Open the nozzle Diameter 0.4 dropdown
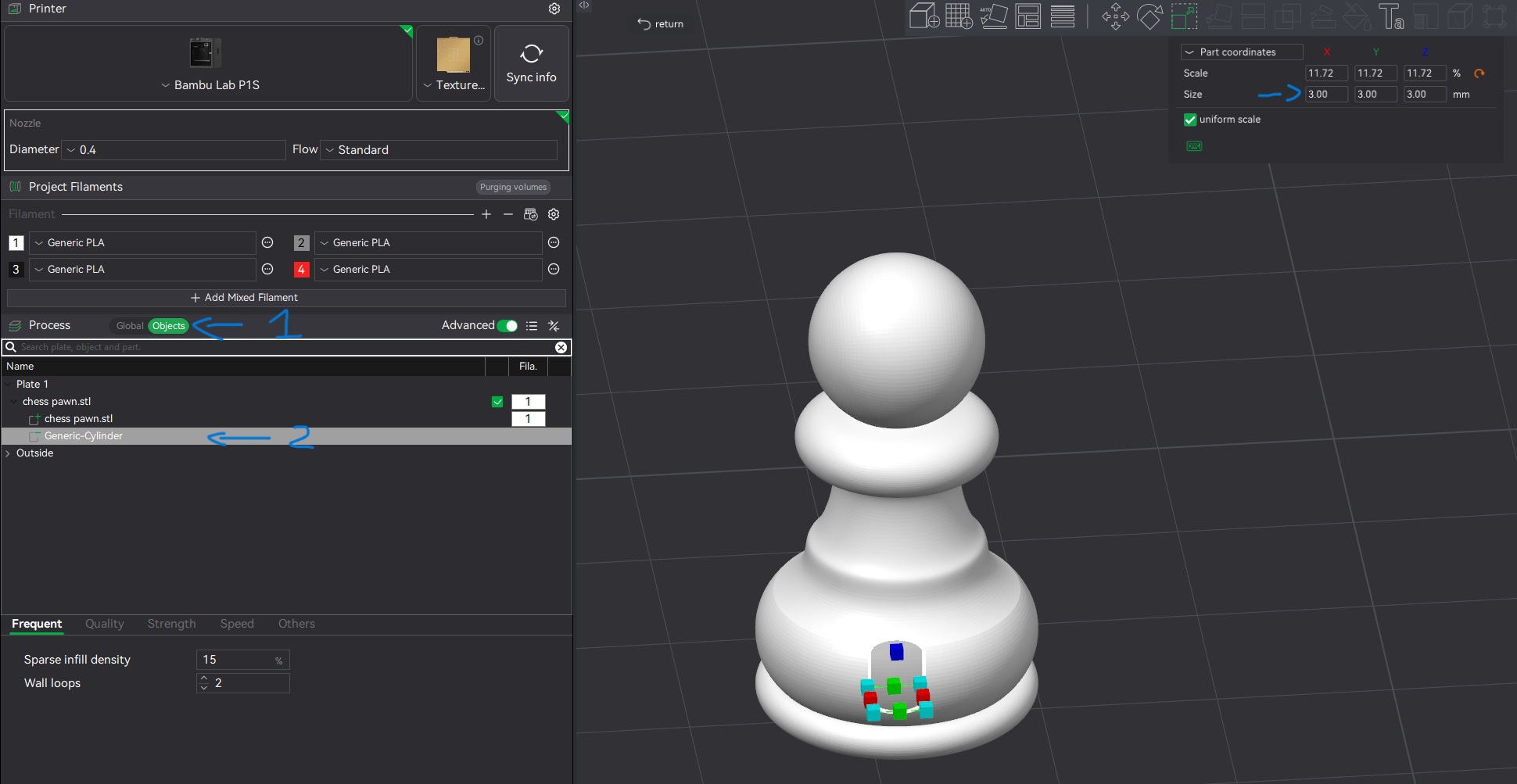 174,150
